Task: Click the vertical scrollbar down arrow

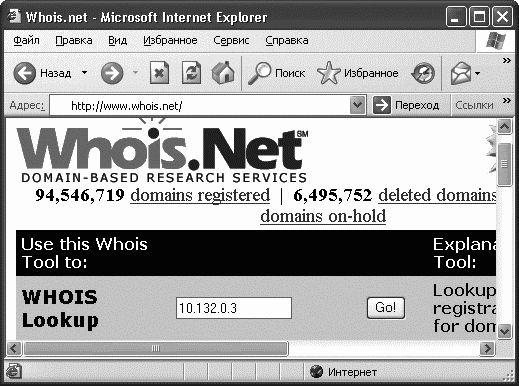Action: (x=504, y=331)
